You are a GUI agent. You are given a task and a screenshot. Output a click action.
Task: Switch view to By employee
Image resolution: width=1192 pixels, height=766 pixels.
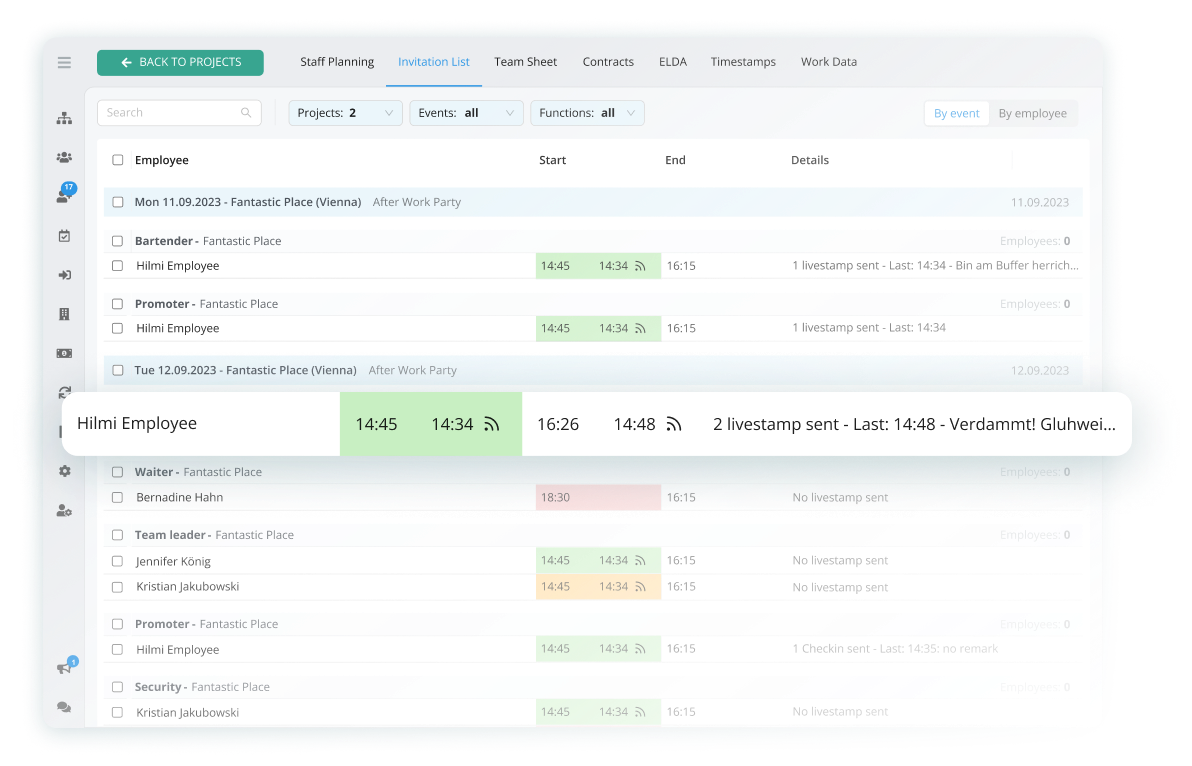[x=1032, y=113]
